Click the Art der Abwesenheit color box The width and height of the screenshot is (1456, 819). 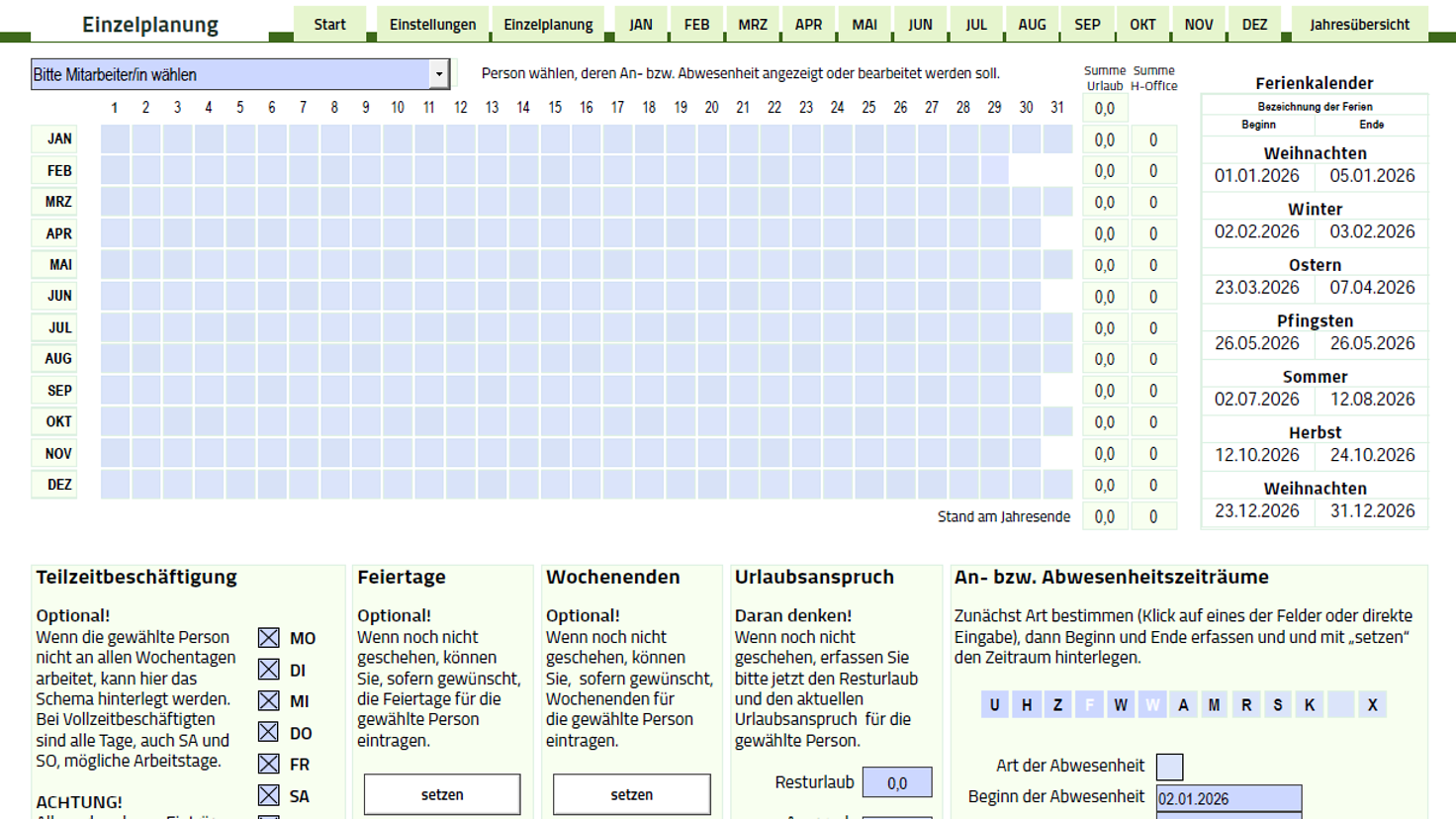tap(1169, 767)
